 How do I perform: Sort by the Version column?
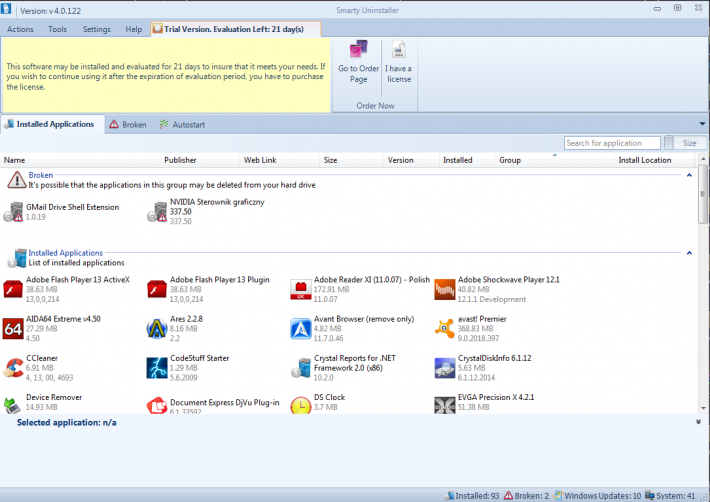(411, 160)
